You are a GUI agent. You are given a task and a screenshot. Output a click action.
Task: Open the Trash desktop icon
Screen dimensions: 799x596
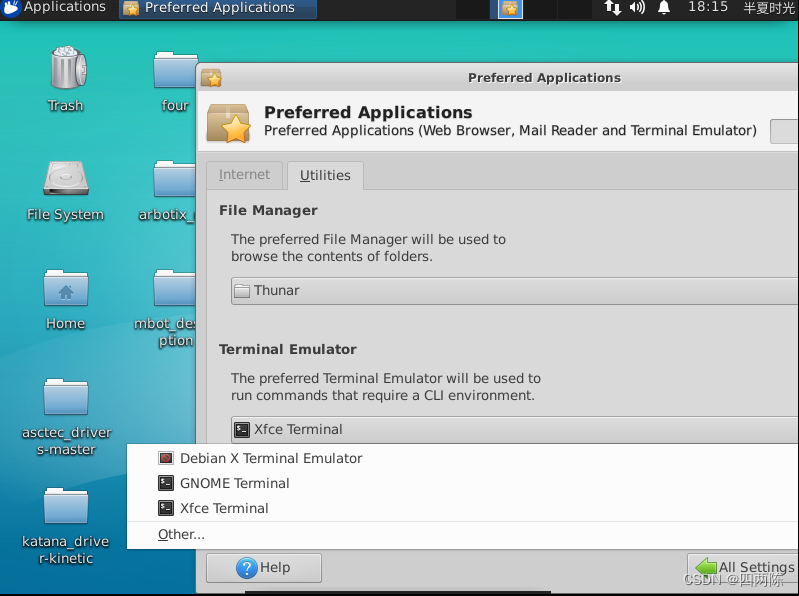[x=67, y=68]
